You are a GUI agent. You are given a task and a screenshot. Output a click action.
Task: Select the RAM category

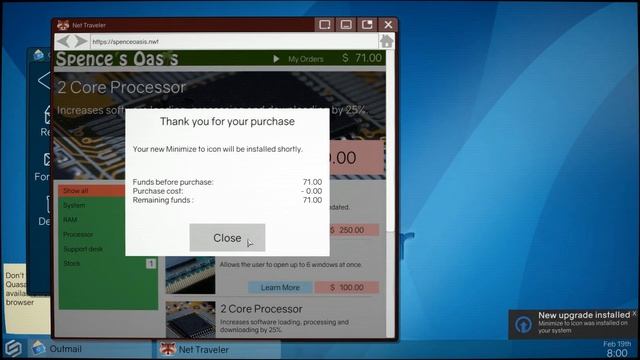(70, 220)
